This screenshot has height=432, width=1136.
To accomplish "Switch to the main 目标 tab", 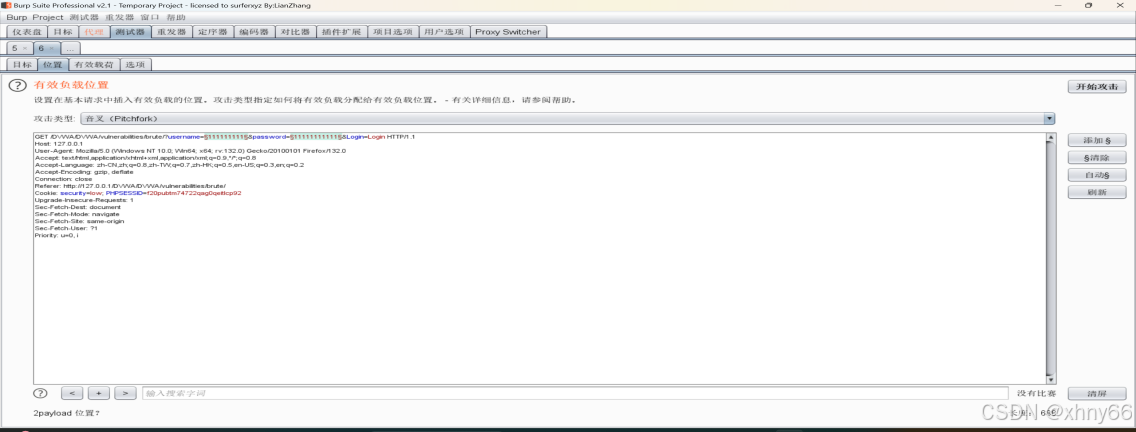I will (63, 32).
